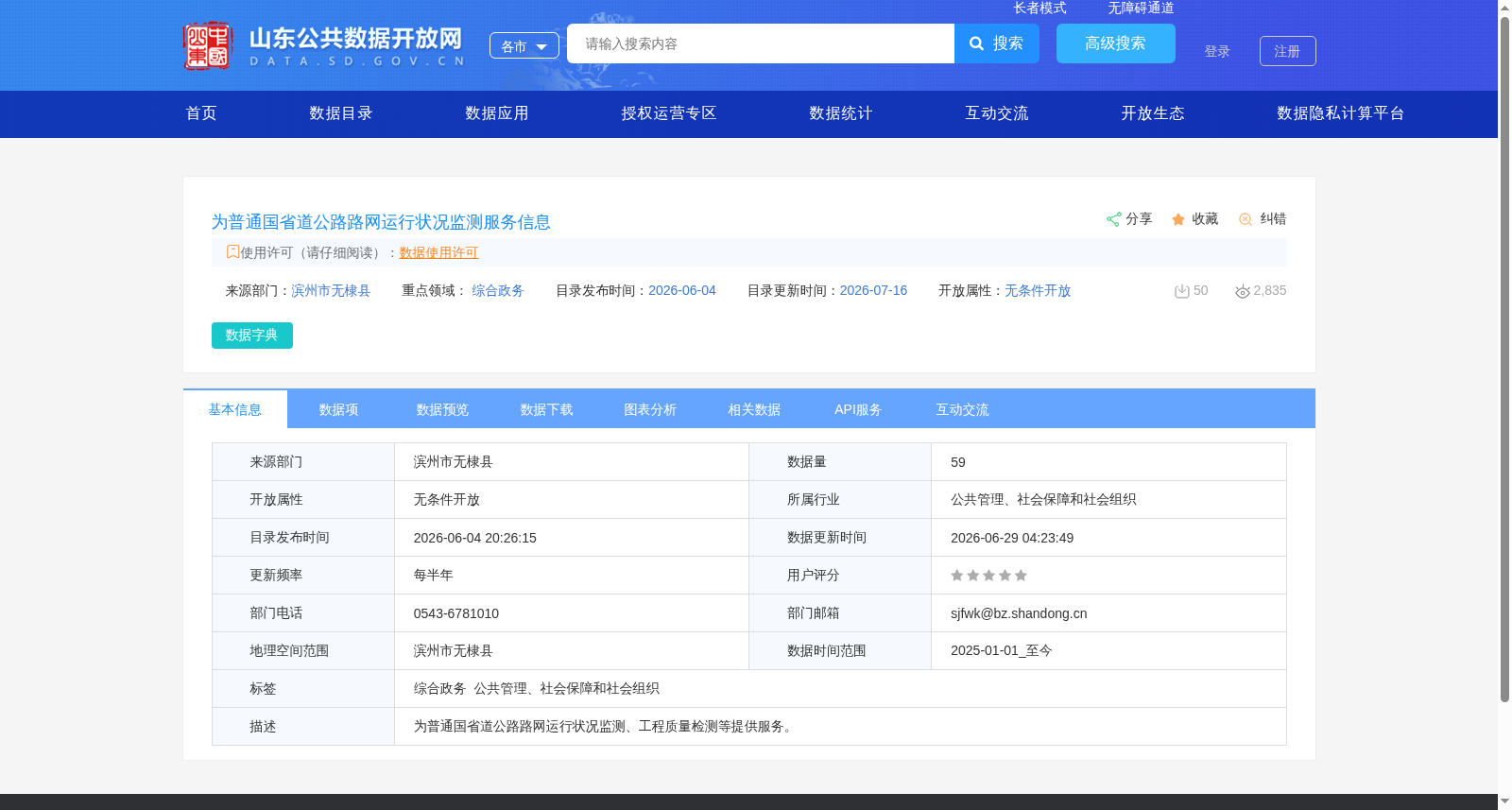Click the 纠错 report error text
The image size is (1512, 810).
click(x=1273, y=219)
